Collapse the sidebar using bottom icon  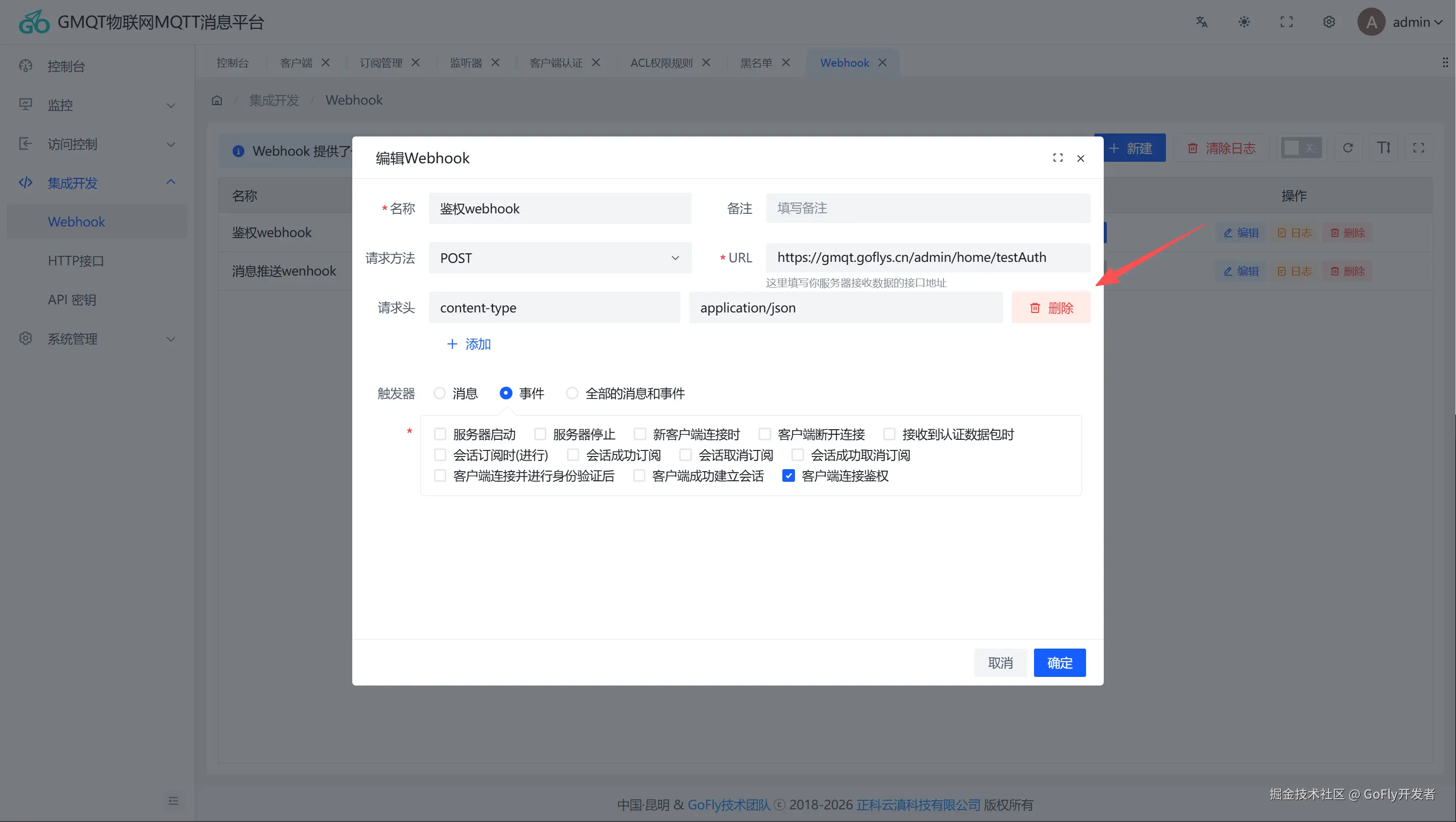click(x=173, y=801)
